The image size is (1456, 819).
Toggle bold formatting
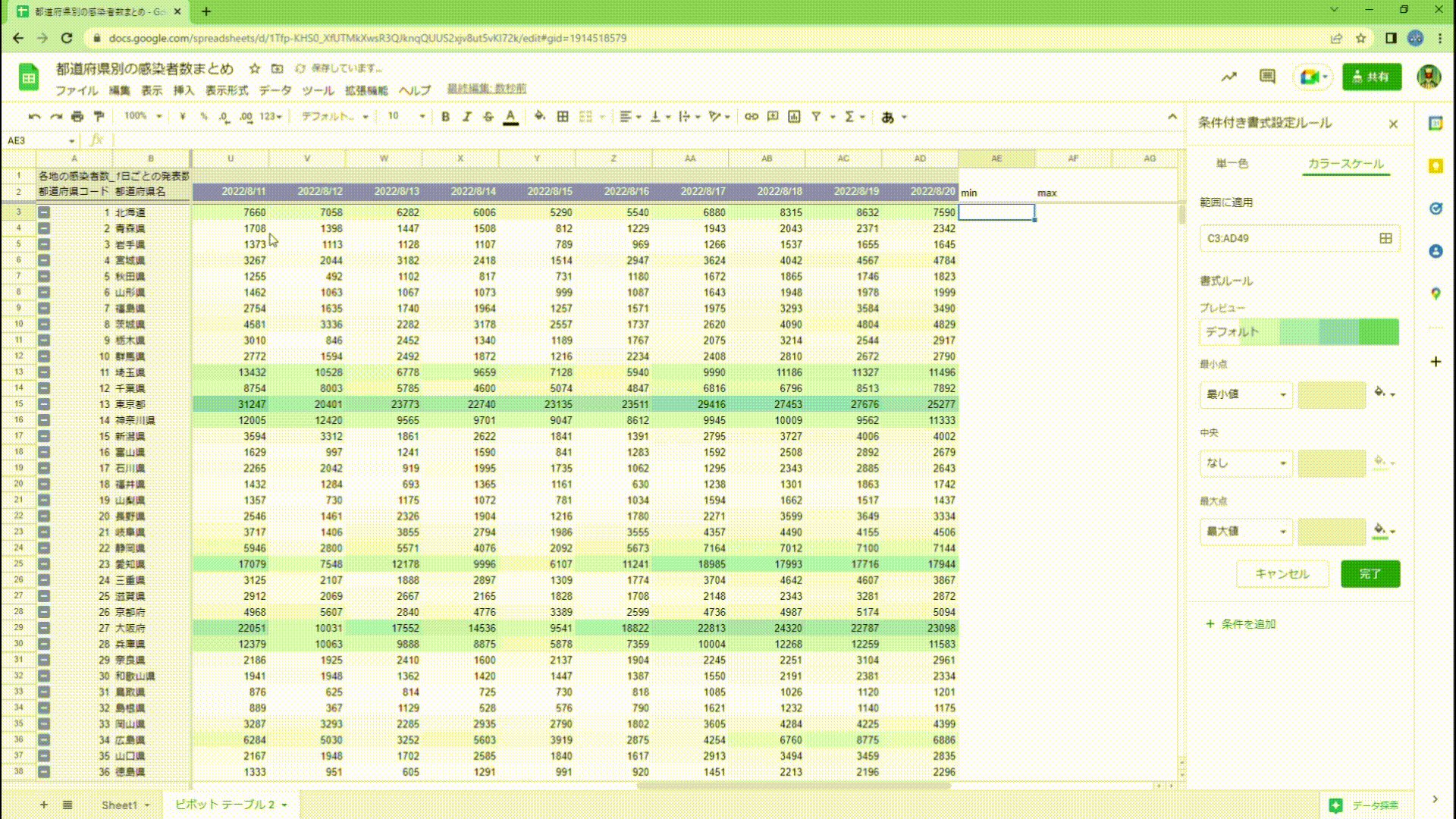point(445,117)
